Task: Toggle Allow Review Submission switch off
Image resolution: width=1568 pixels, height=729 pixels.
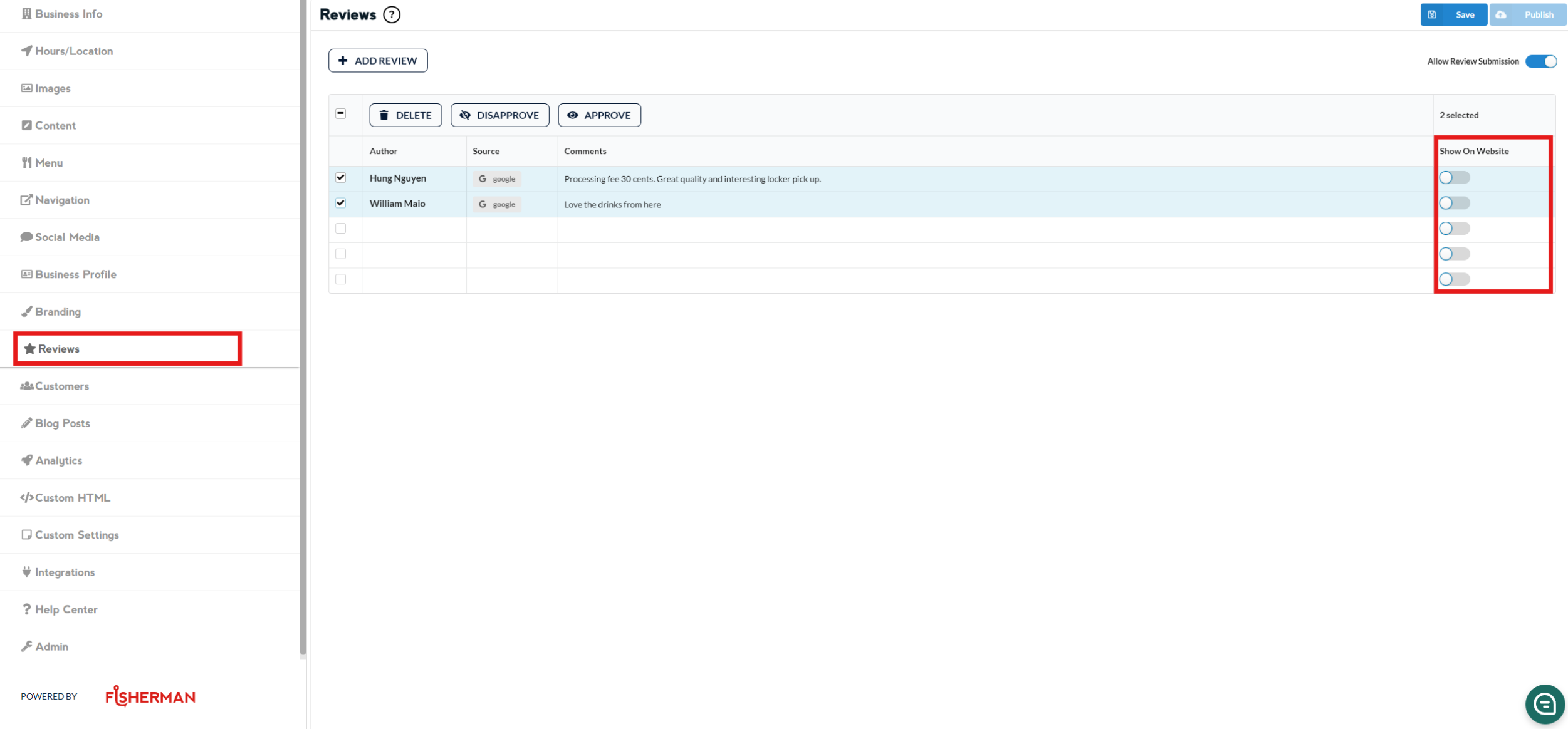Action: 1541,61
